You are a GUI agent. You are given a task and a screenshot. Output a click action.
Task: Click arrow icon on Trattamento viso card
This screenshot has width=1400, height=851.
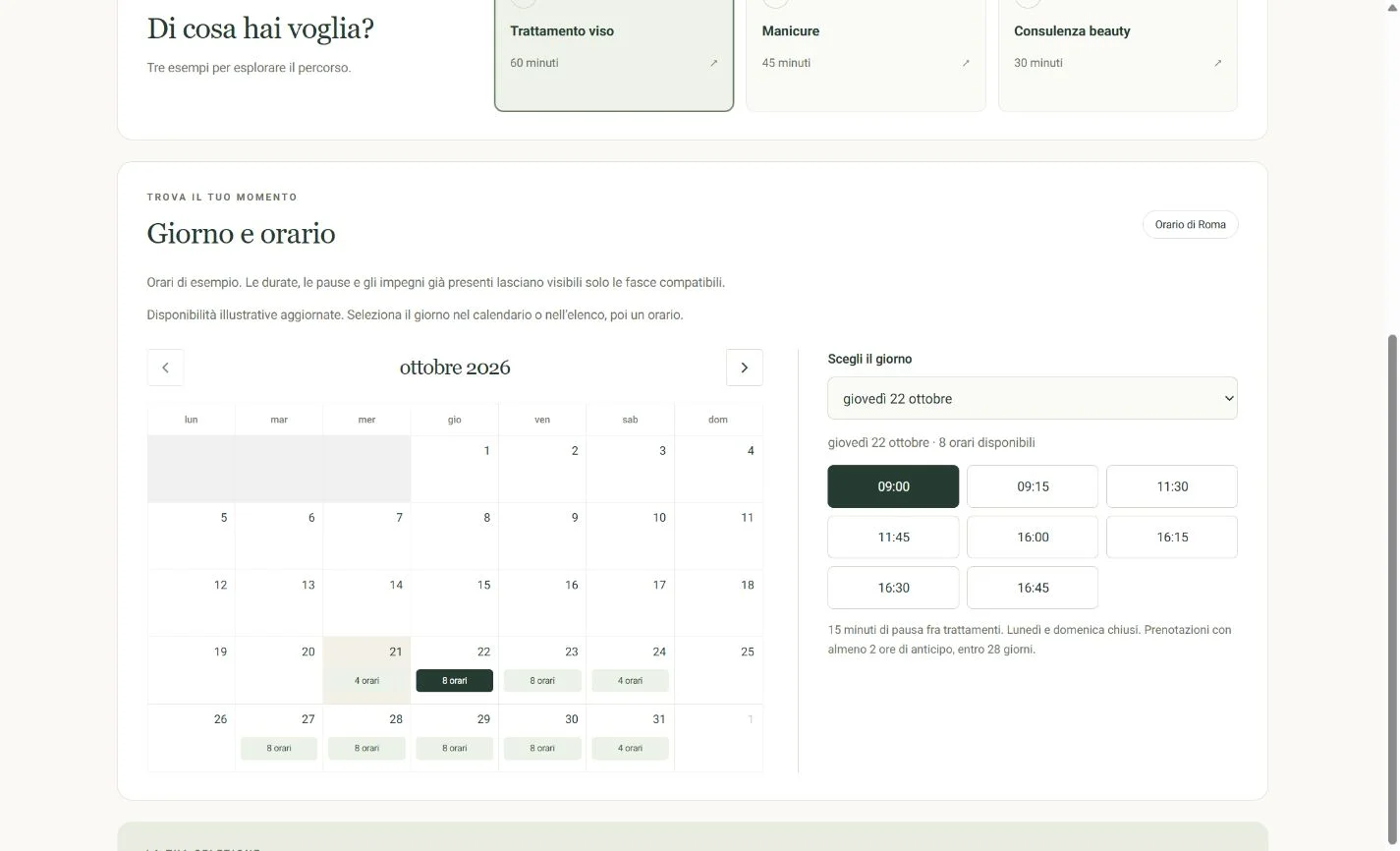714,63
